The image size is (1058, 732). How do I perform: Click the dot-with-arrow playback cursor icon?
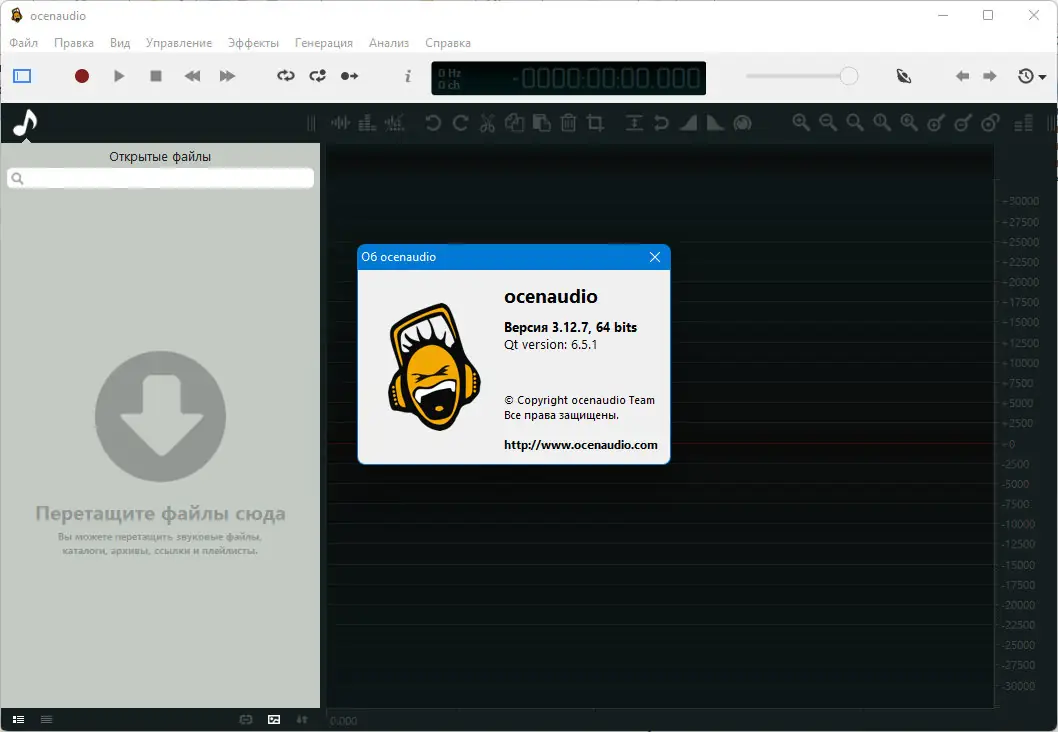(350, 76)
